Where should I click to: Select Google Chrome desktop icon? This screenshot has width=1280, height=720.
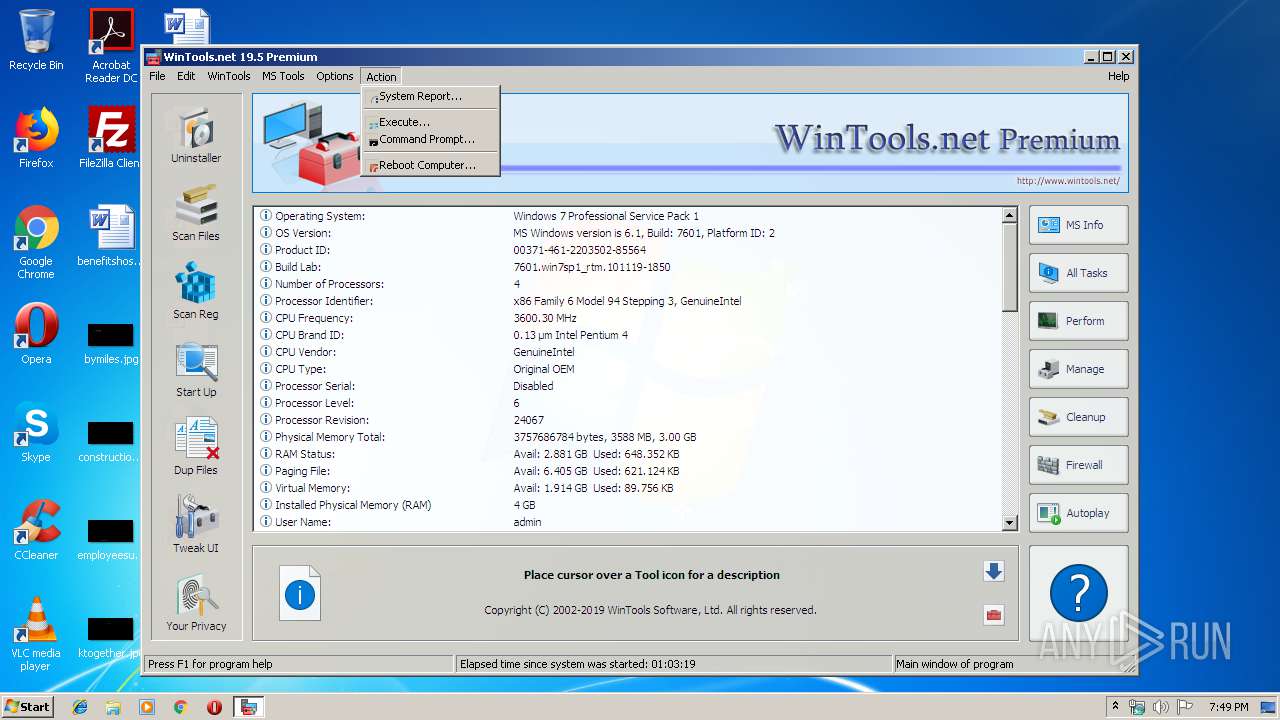(36, 243)
